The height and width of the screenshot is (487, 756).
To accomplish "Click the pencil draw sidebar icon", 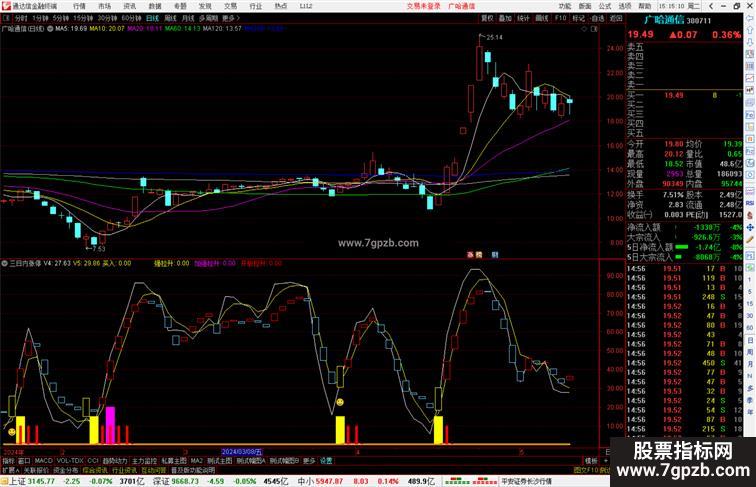I will point(750,240).
